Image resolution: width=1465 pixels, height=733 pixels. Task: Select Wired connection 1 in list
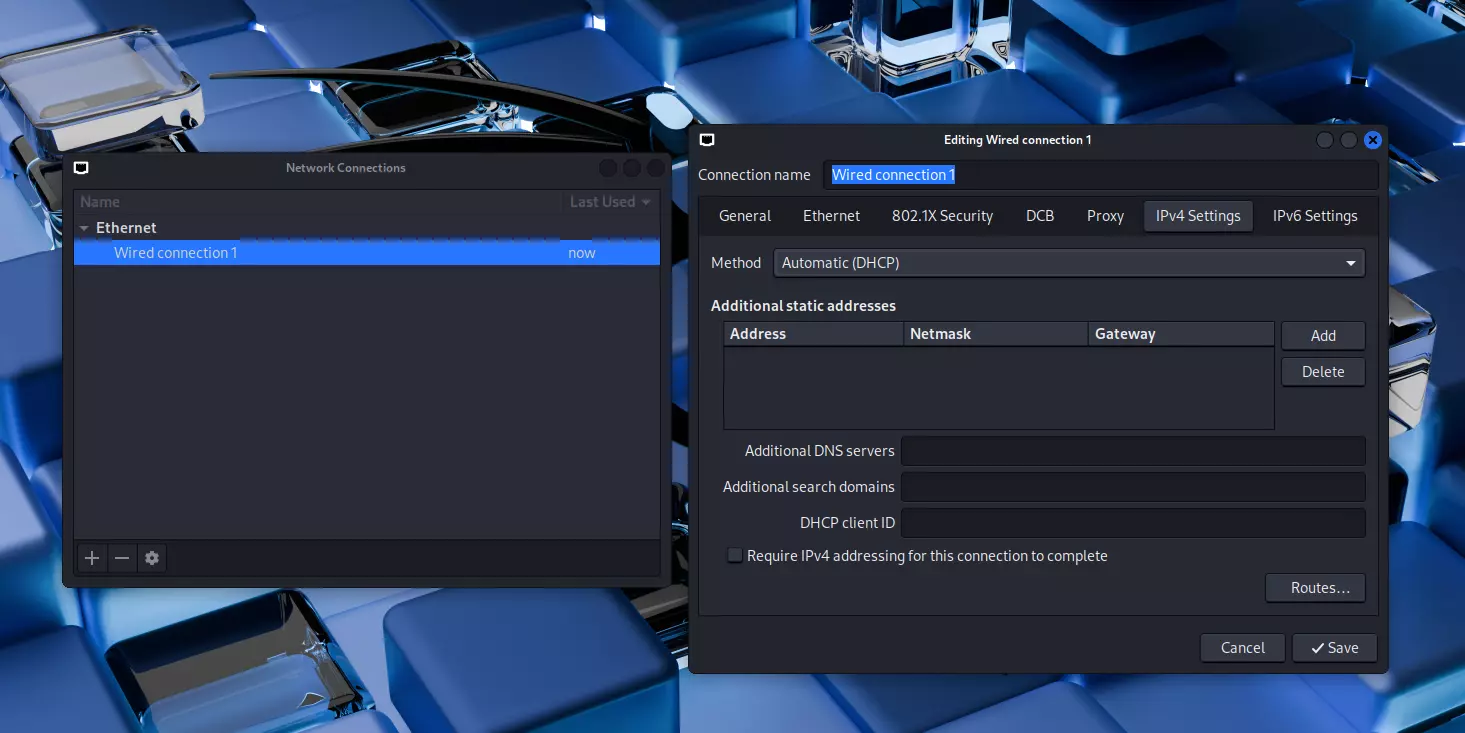[176, 253]
